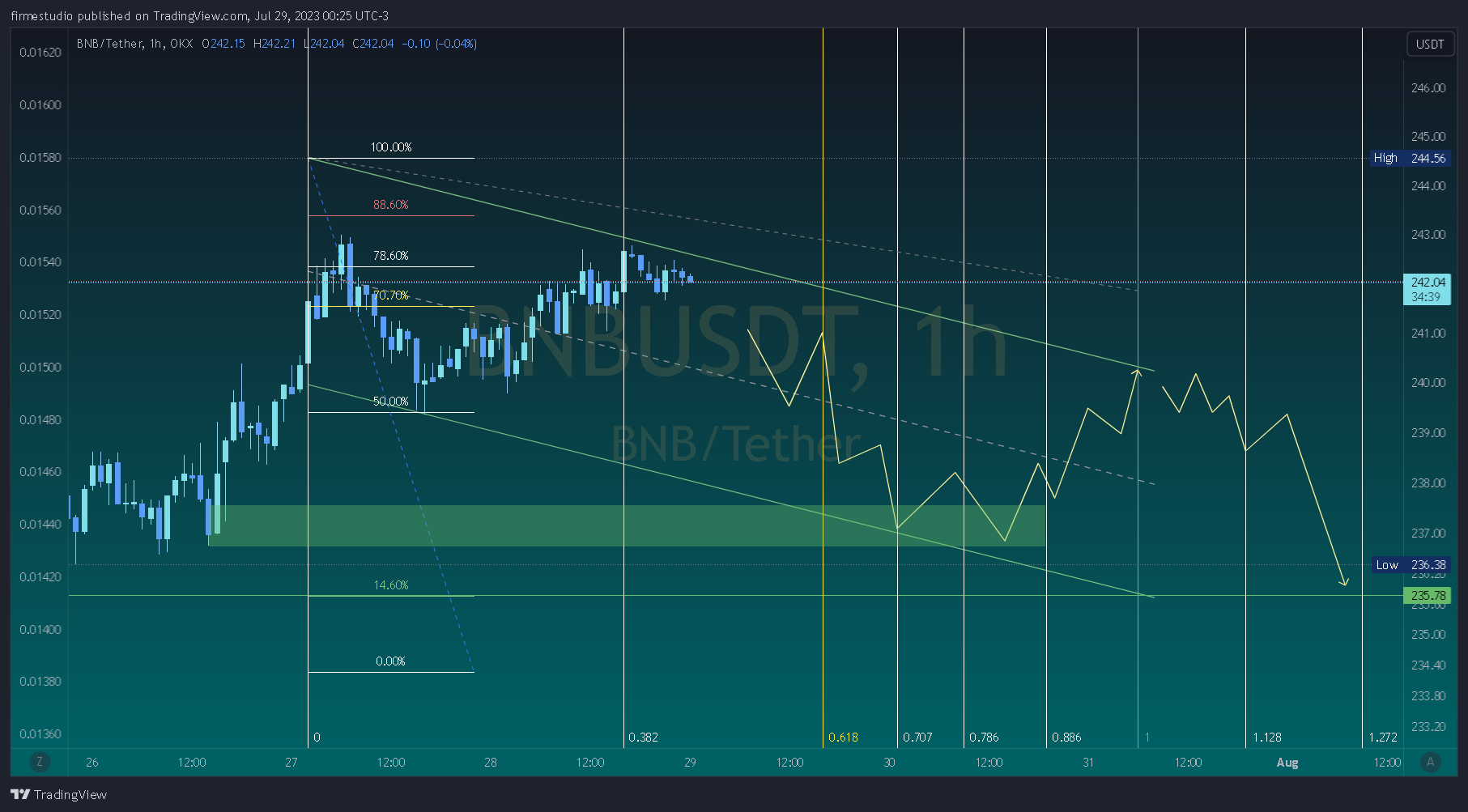Click the date 27 on the time axis
Image resolution: width=1468 pixels, height=812 pixels.
coord(291,763)
